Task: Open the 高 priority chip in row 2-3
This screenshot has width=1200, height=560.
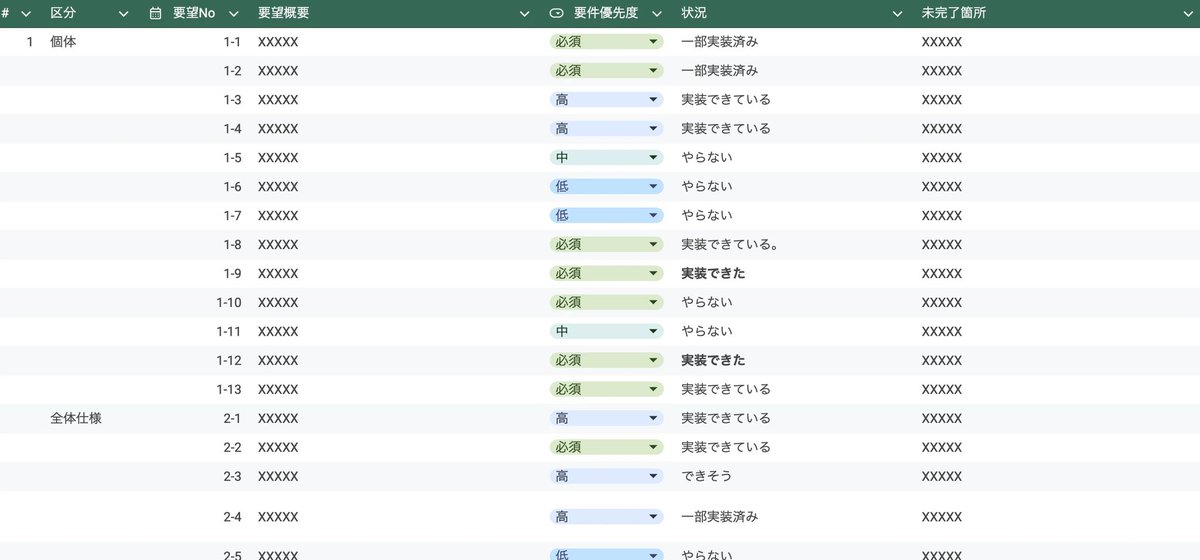Action: click(x=606, y=477)
